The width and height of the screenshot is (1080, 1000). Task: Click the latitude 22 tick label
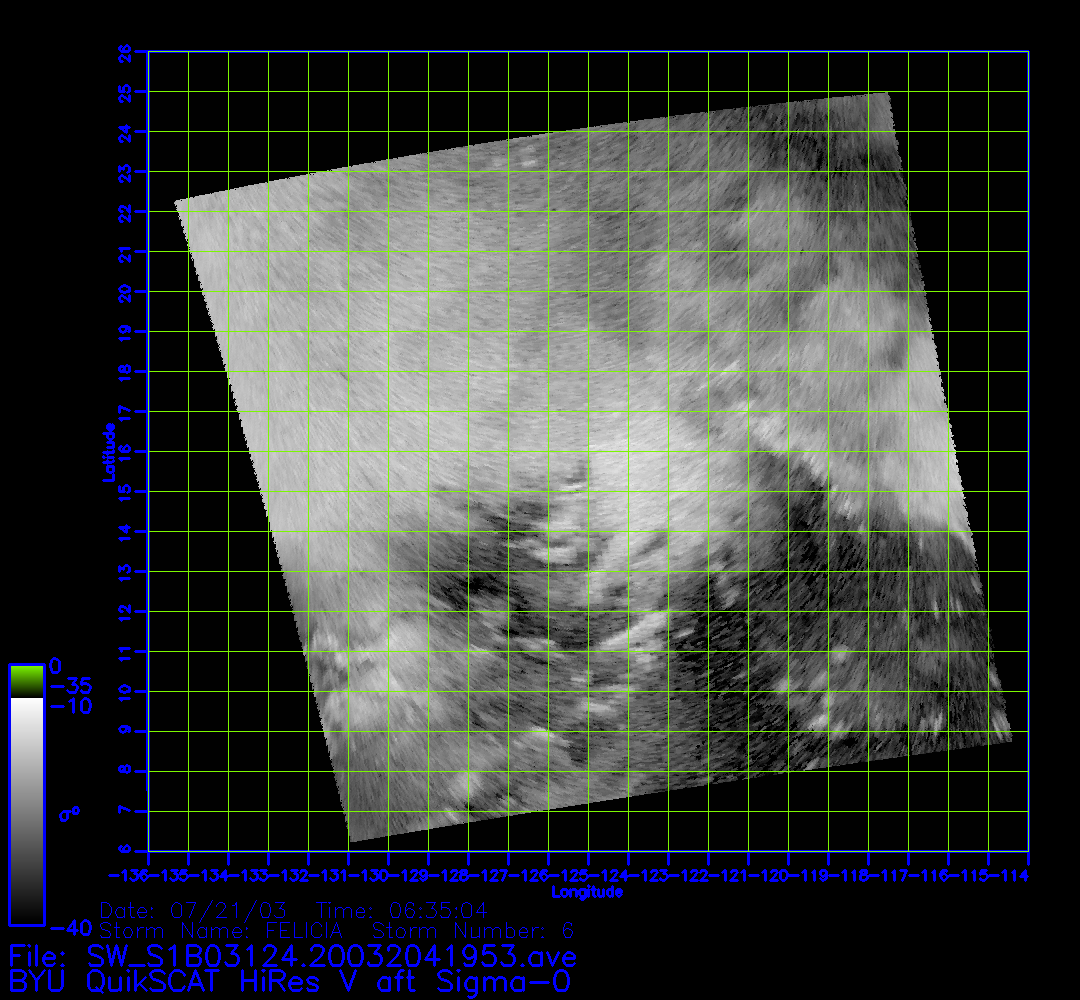pyautogui.click(x=127, y=212)
